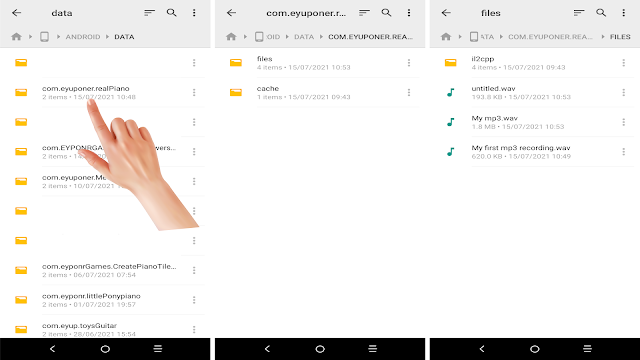Show options for com.eyponrGames.CreatePianoTile folder

[x=194, y=270]
